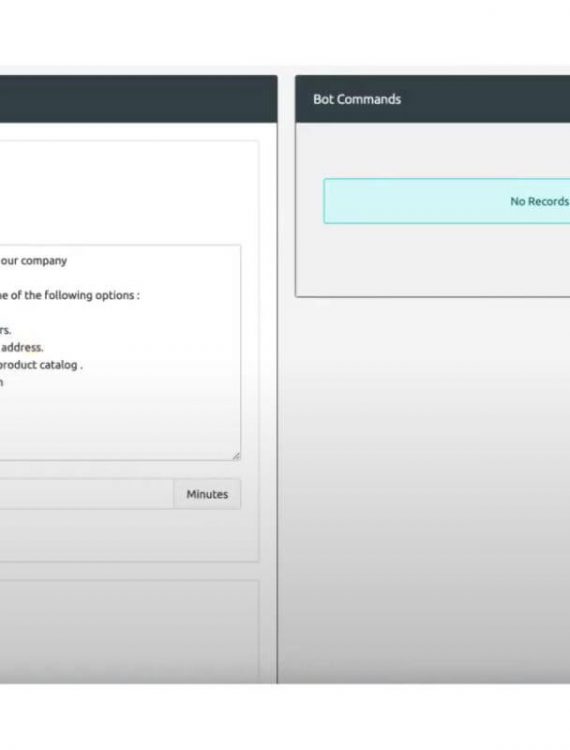The width and height of the screenshot is (570, 750).
Task: Click the blank area above the message textarea
Action: [129, 193]
